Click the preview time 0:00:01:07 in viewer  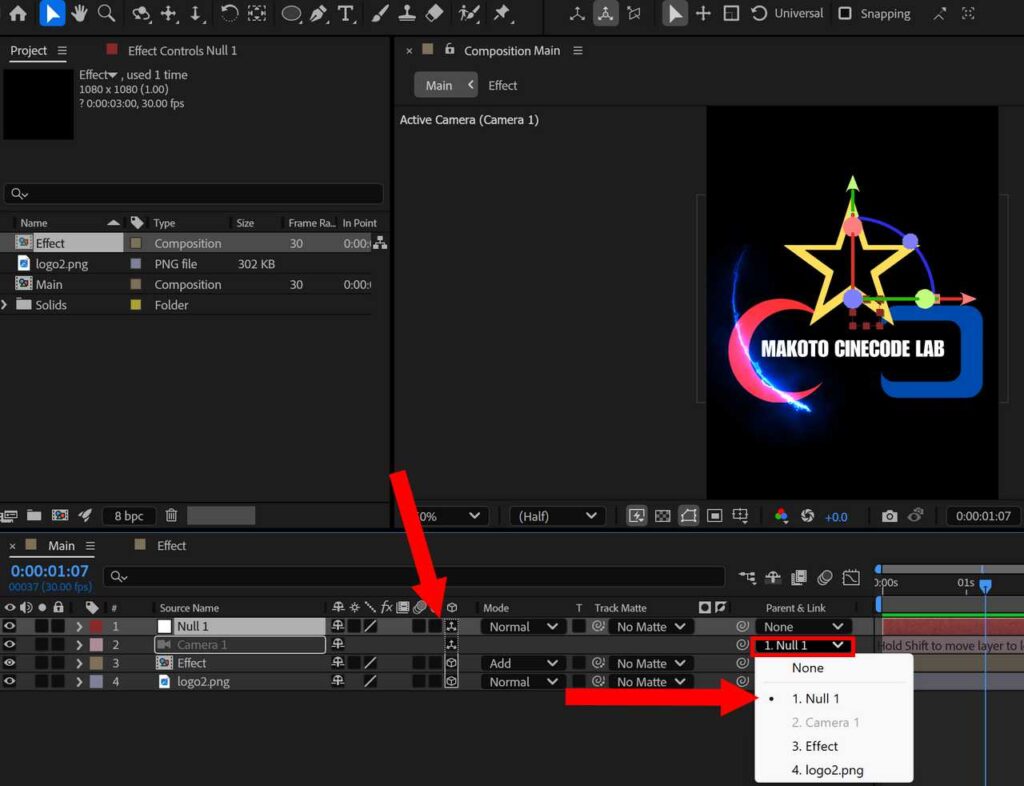pyautogui.click(x=983, y=516)
